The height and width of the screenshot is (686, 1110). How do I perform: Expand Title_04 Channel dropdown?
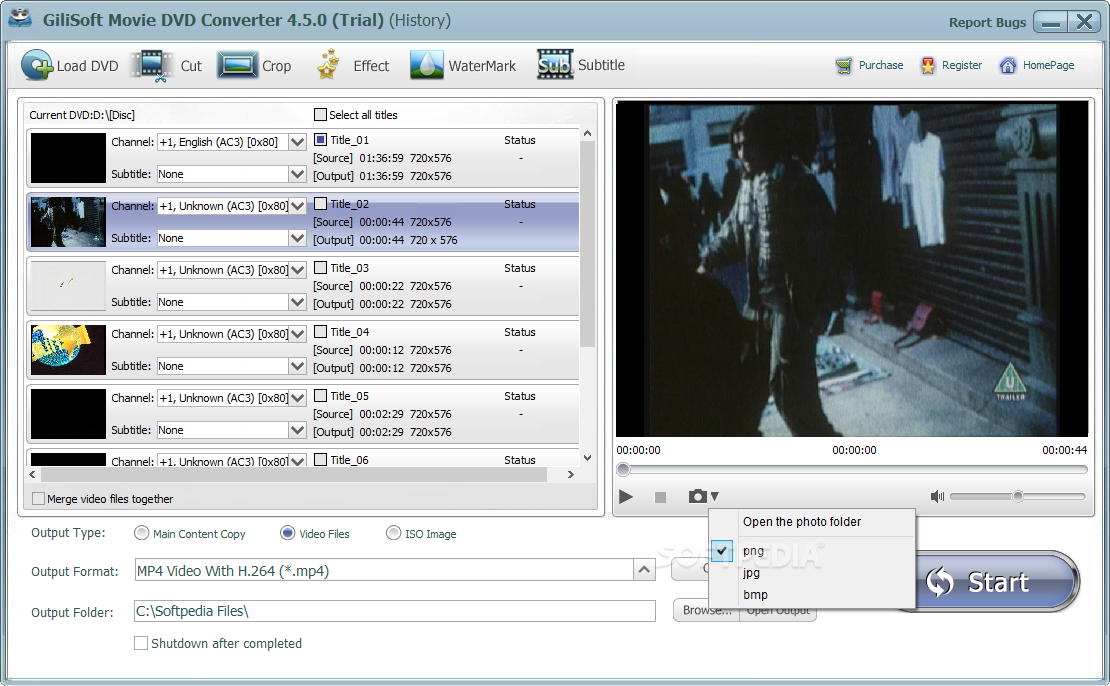tap(297, 333)
